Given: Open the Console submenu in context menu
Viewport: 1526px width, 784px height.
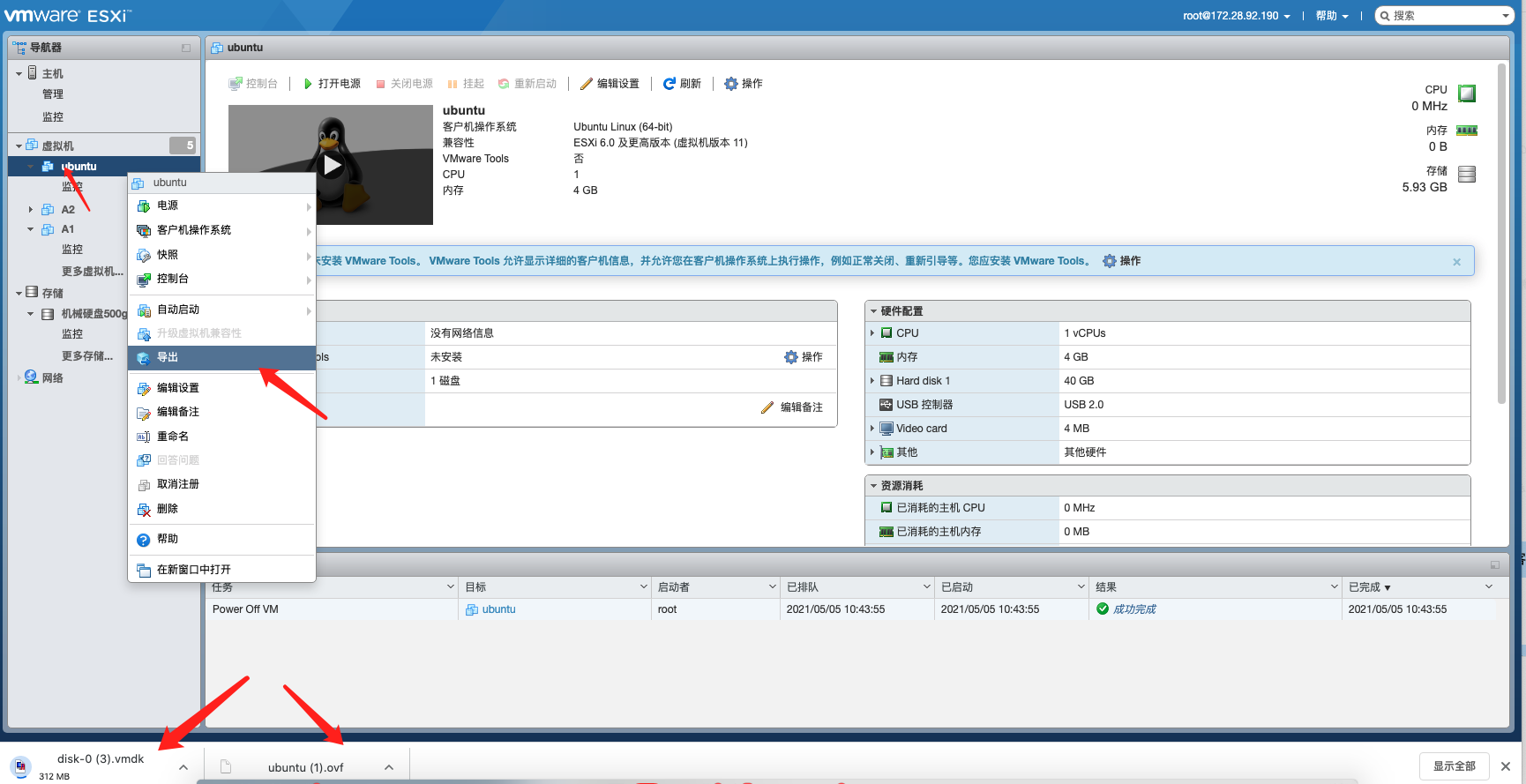Looking at the screenshot, I should pos(222,279).
